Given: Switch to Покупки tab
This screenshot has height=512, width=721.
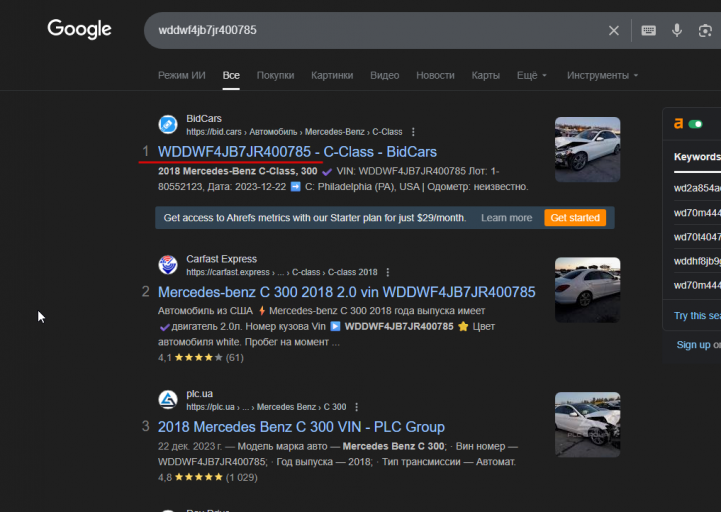Looking at the screenshot, I should tap(275, 75).
